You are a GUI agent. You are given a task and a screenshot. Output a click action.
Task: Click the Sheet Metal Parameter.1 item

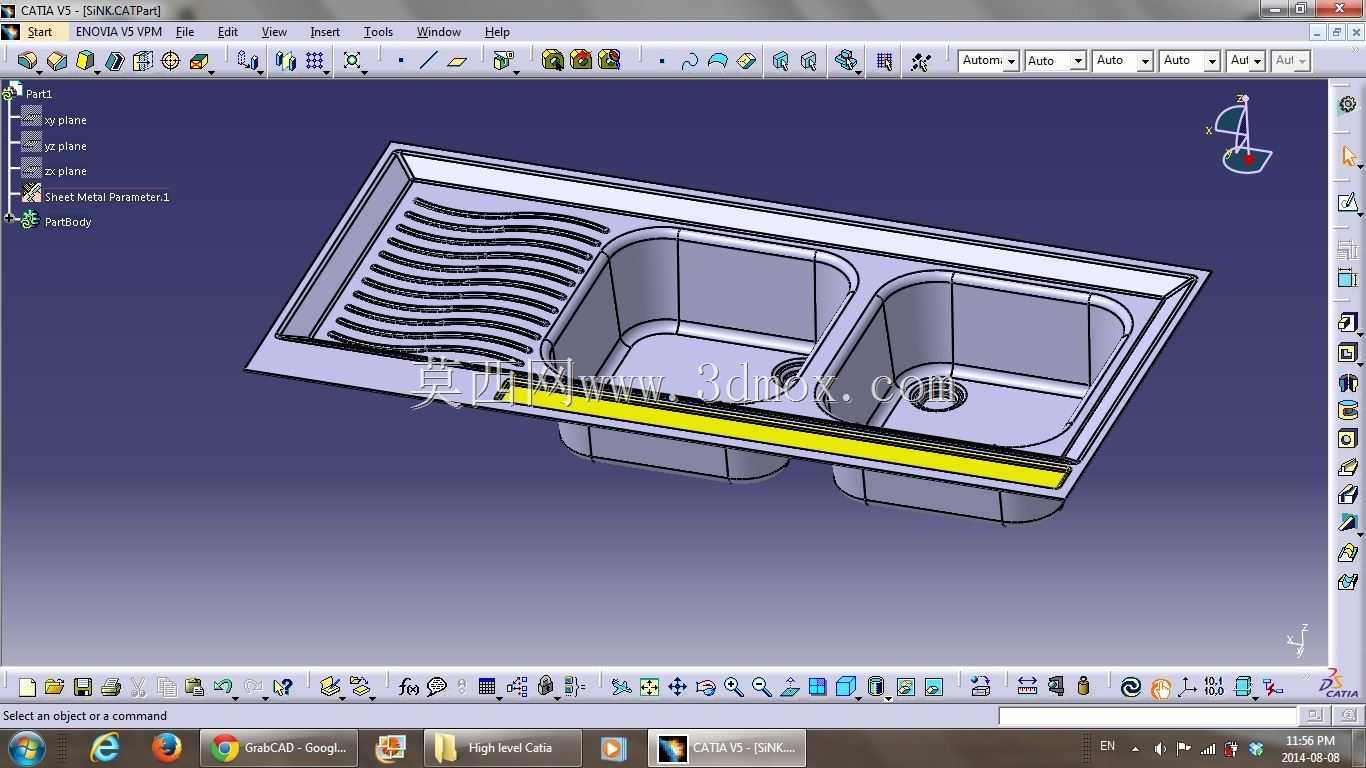107,197
